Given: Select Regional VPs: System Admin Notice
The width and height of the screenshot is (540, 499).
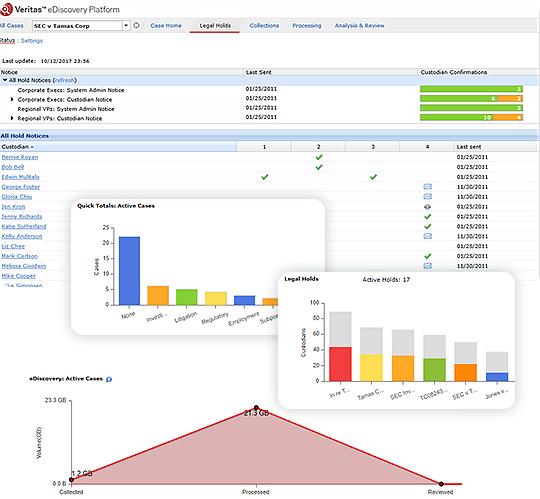Looking at the screenshot, I should [x=66, y=109].
